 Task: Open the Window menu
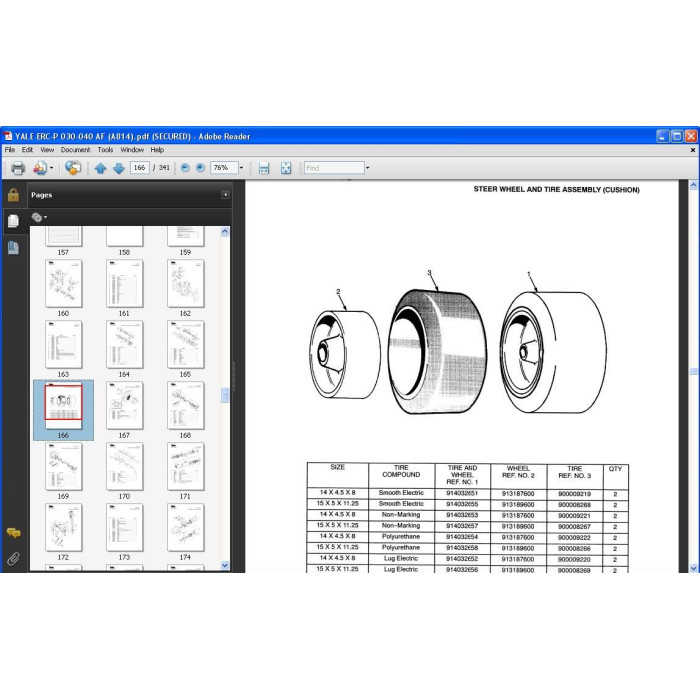(132, 150)
